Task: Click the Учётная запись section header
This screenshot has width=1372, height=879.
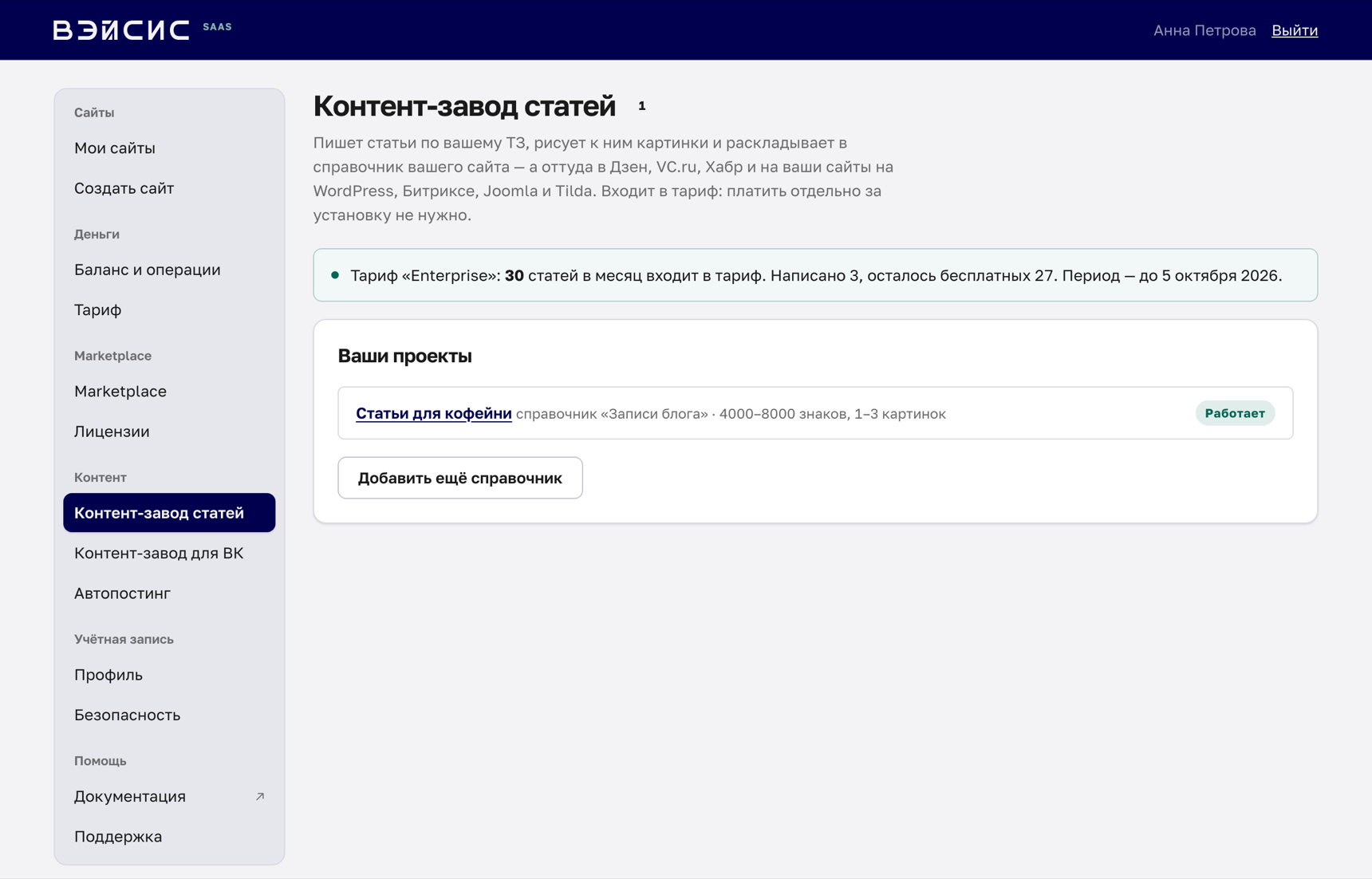Action: (124, 639)
